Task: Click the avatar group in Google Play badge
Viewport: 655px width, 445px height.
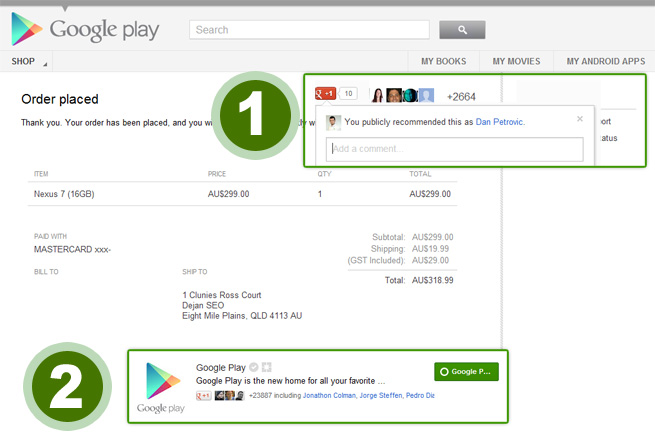Action: point(229,395)
